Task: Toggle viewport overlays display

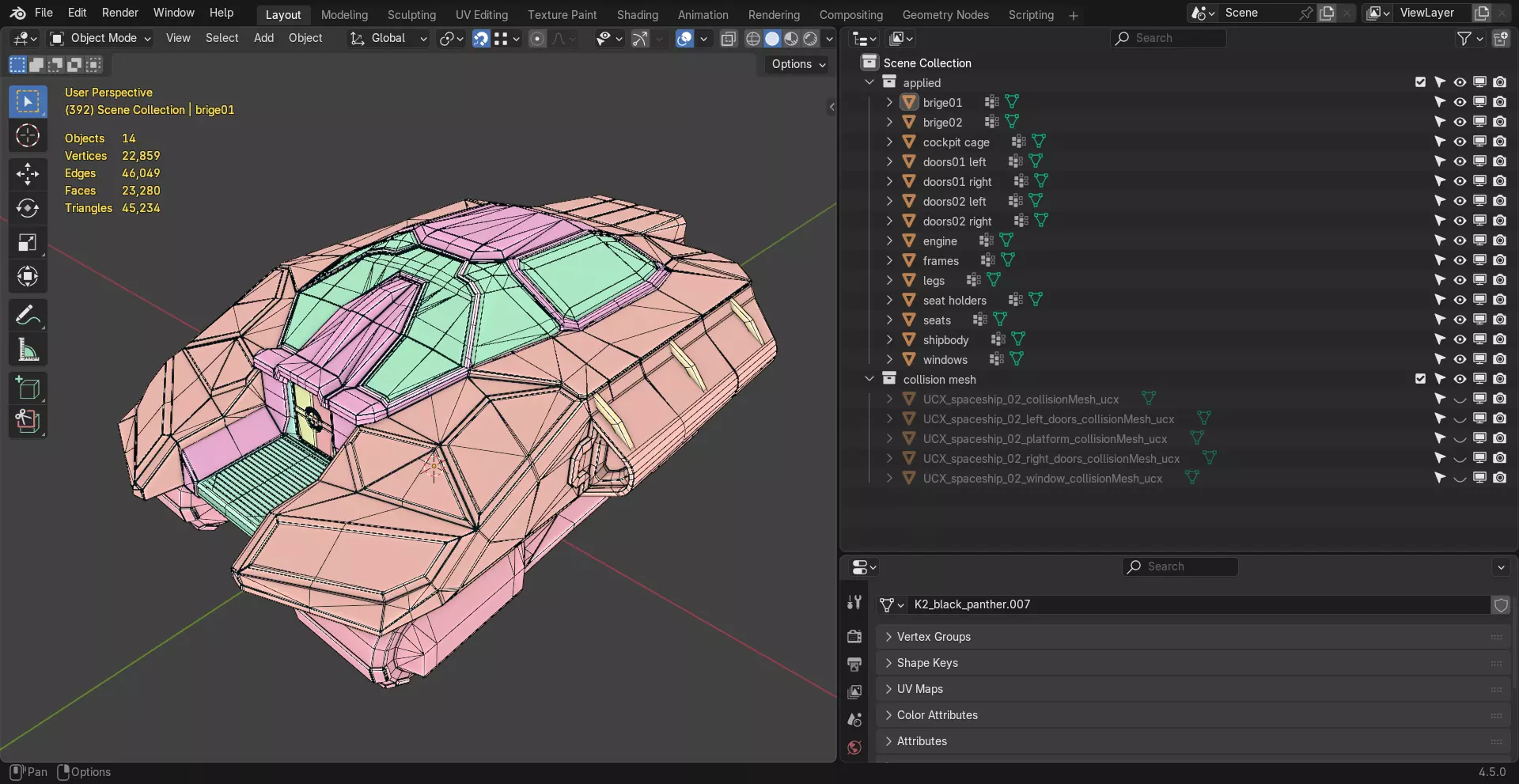Action: coord(684,38)
